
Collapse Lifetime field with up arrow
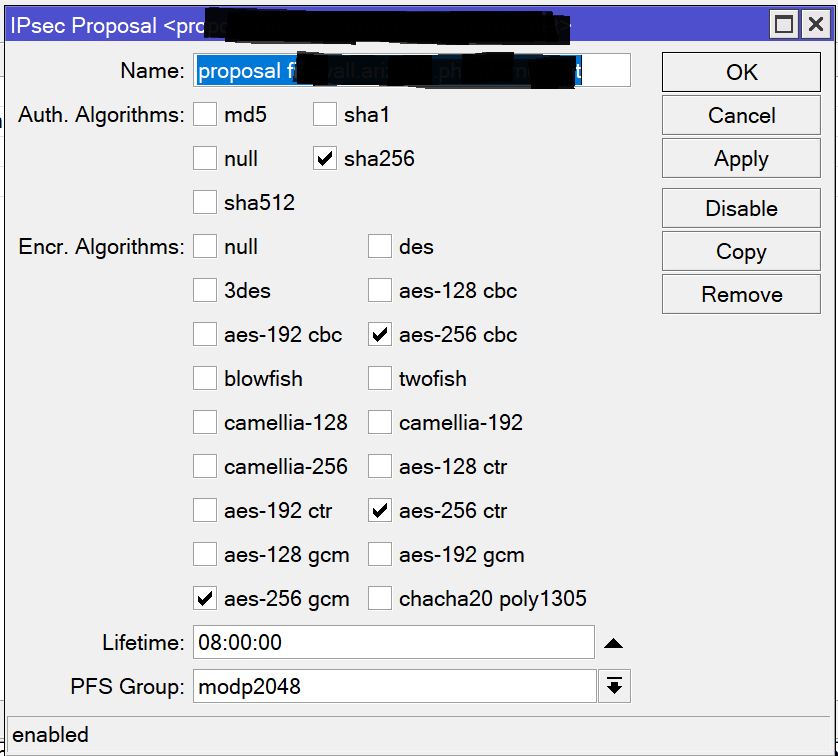614,643
